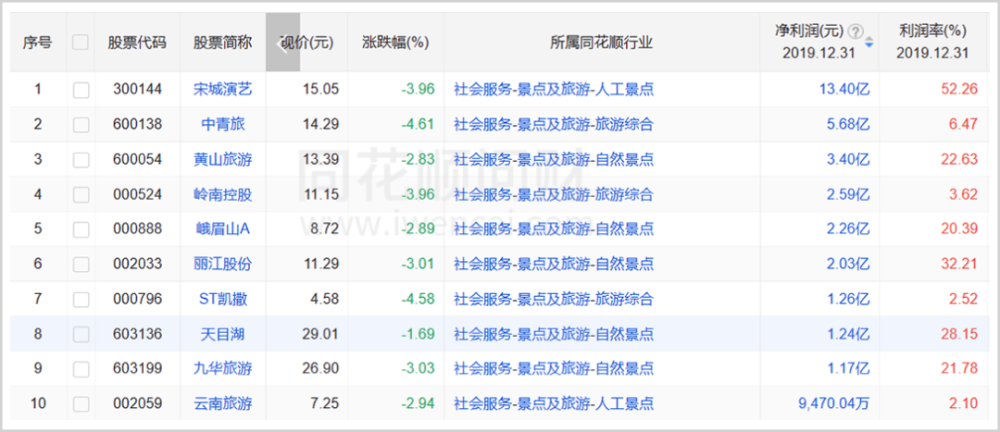Screen dimensions: 1000x432
Task: Open the 云南旅游 stock link
Action: click(223, 403)
